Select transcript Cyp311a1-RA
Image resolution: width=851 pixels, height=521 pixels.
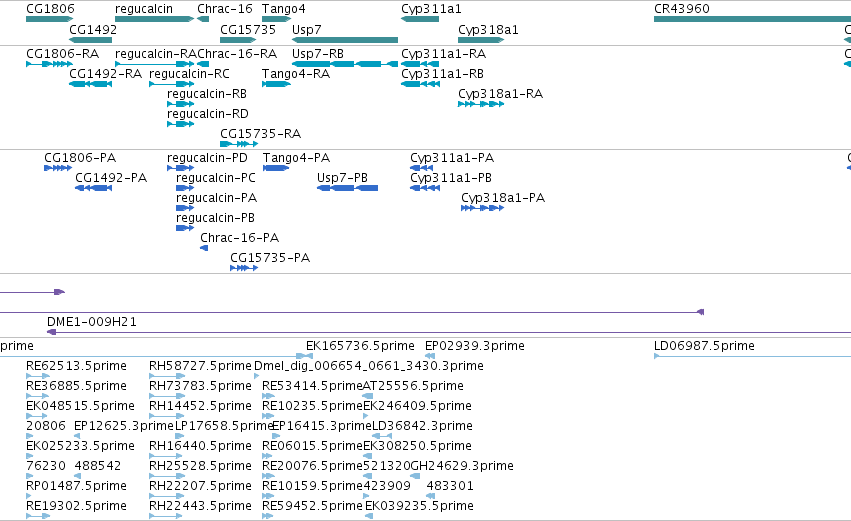click(x=443, y=54)
